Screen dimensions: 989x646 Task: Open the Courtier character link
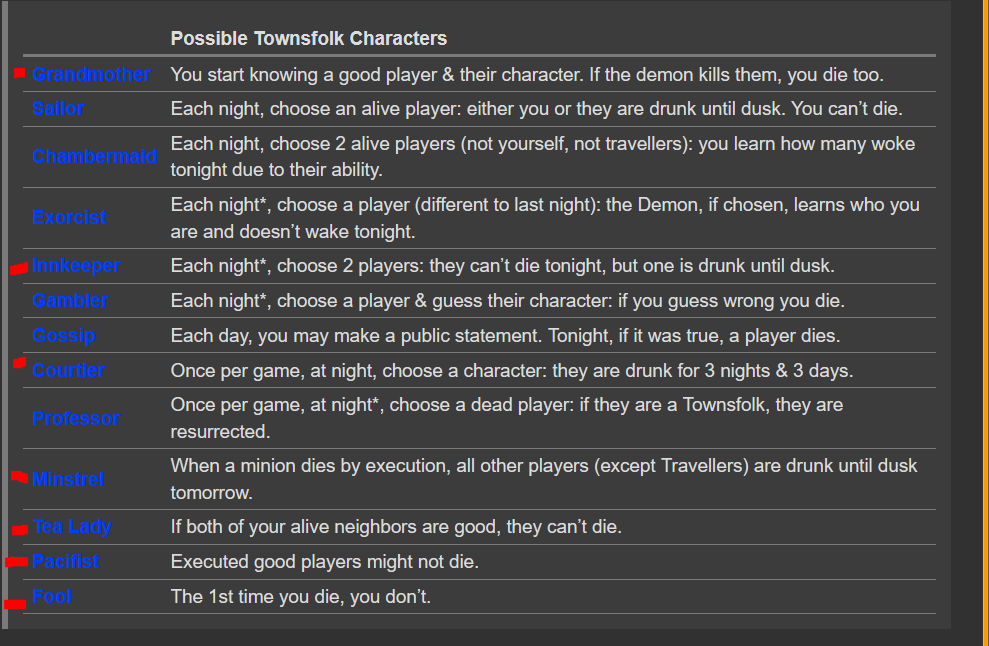point(68,370)
